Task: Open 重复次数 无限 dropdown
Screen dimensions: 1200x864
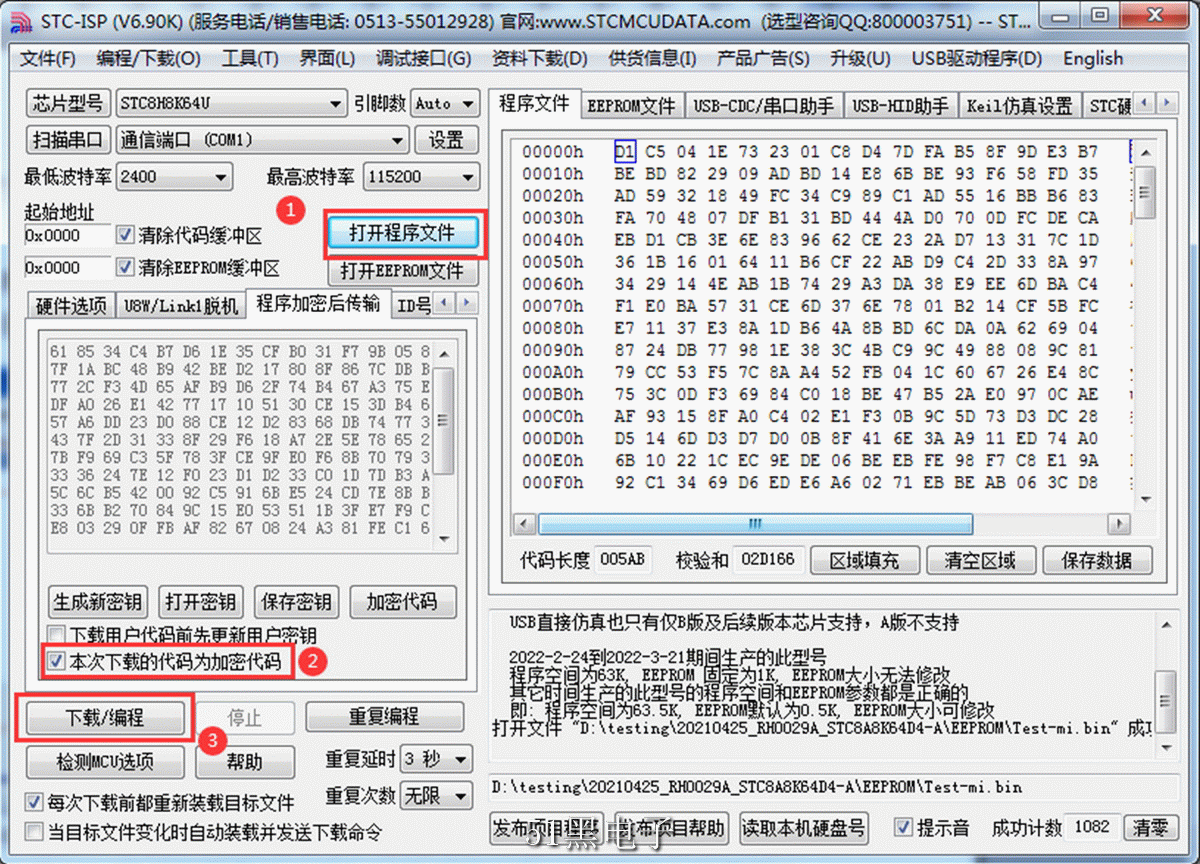Action: click(x=436, y=796)
